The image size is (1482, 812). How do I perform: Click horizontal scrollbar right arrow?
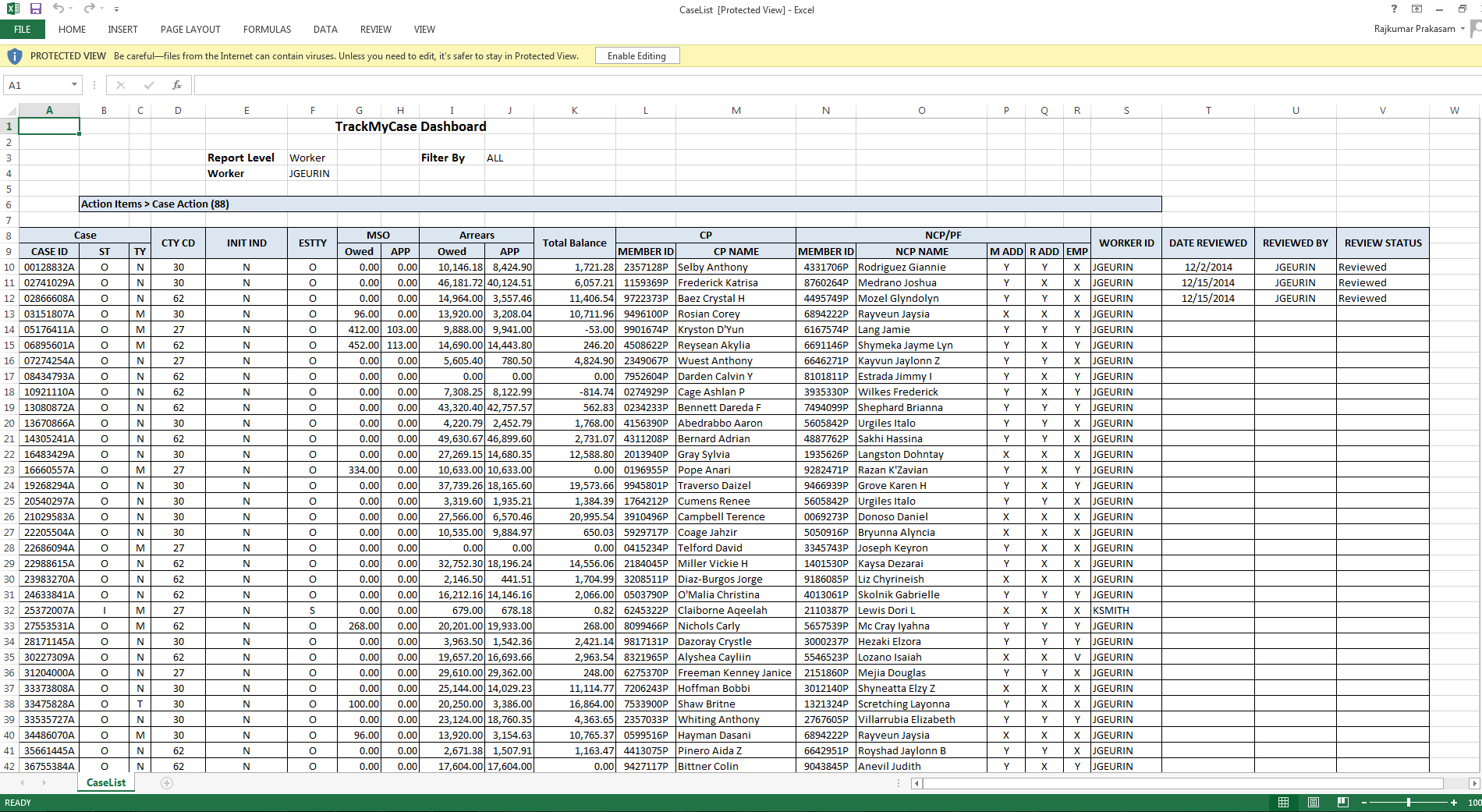[1473, 783]
